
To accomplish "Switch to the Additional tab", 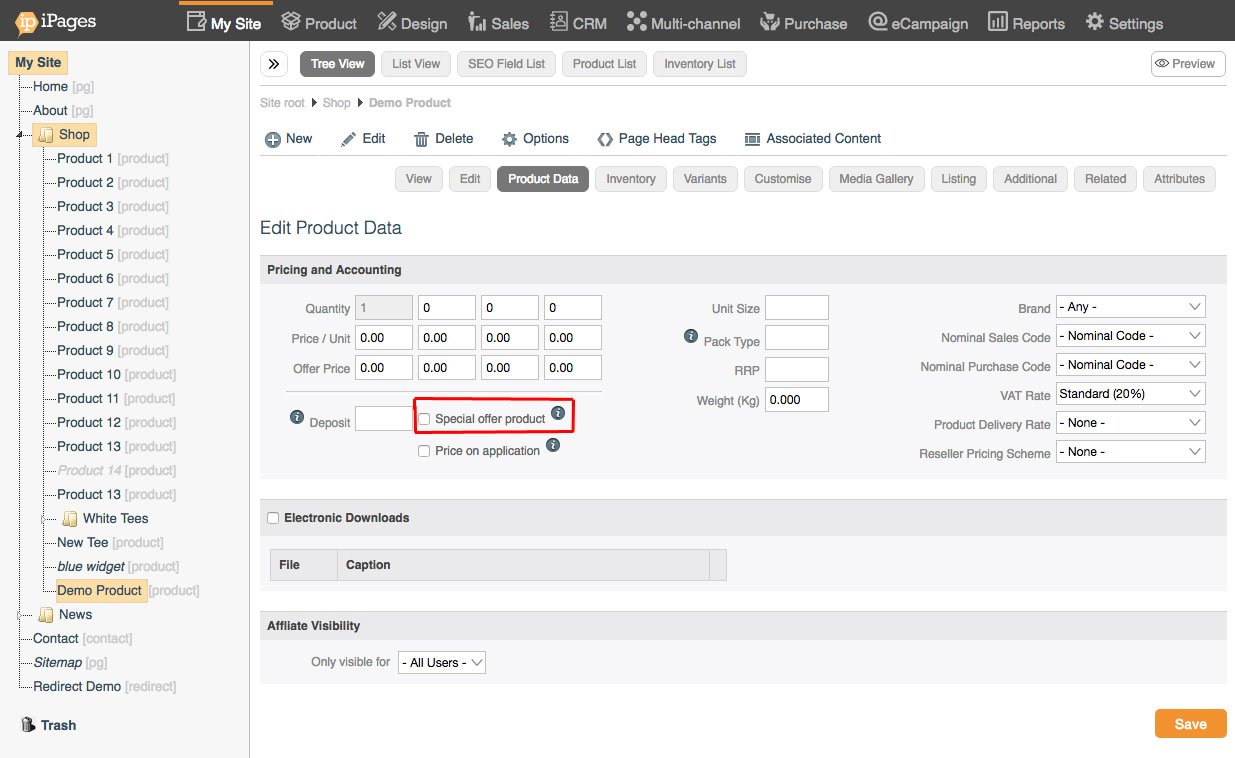I will click(x=1030, y=179).
